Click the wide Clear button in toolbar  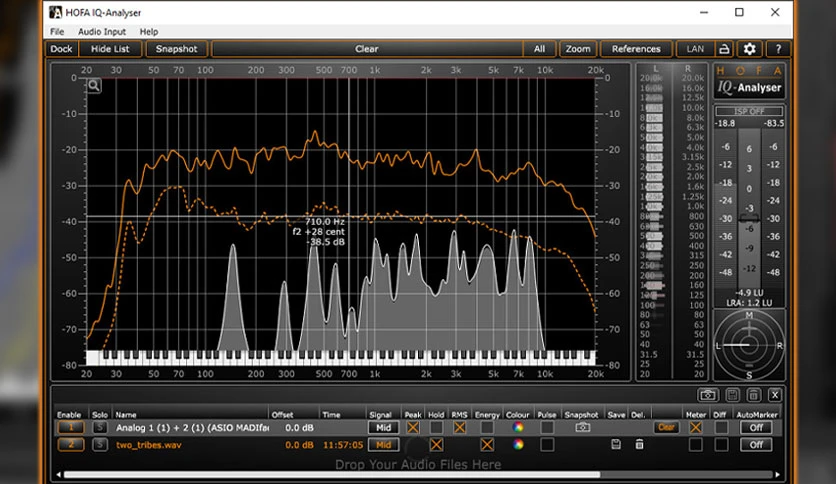[x=367, y=49]
